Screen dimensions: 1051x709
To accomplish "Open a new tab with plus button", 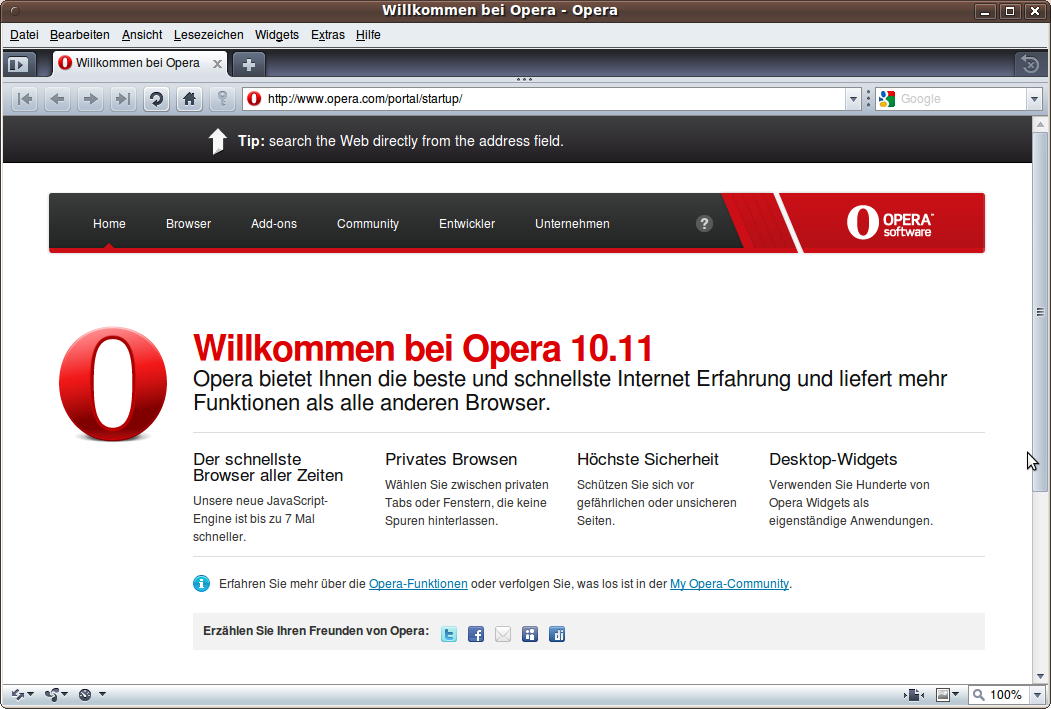I will click(x=249, y=64).
